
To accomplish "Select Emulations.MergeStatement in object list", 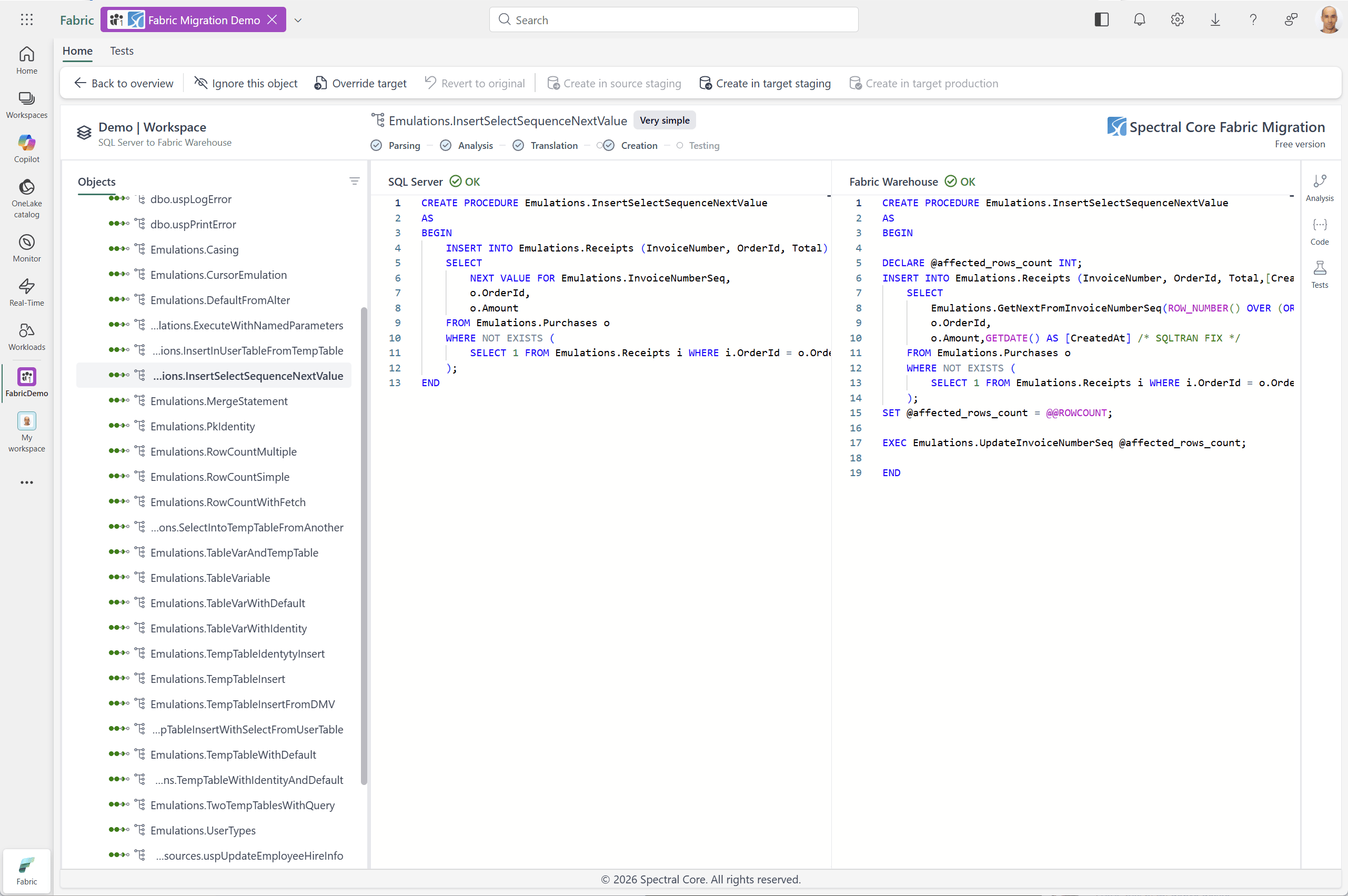I will pos(219,401).
